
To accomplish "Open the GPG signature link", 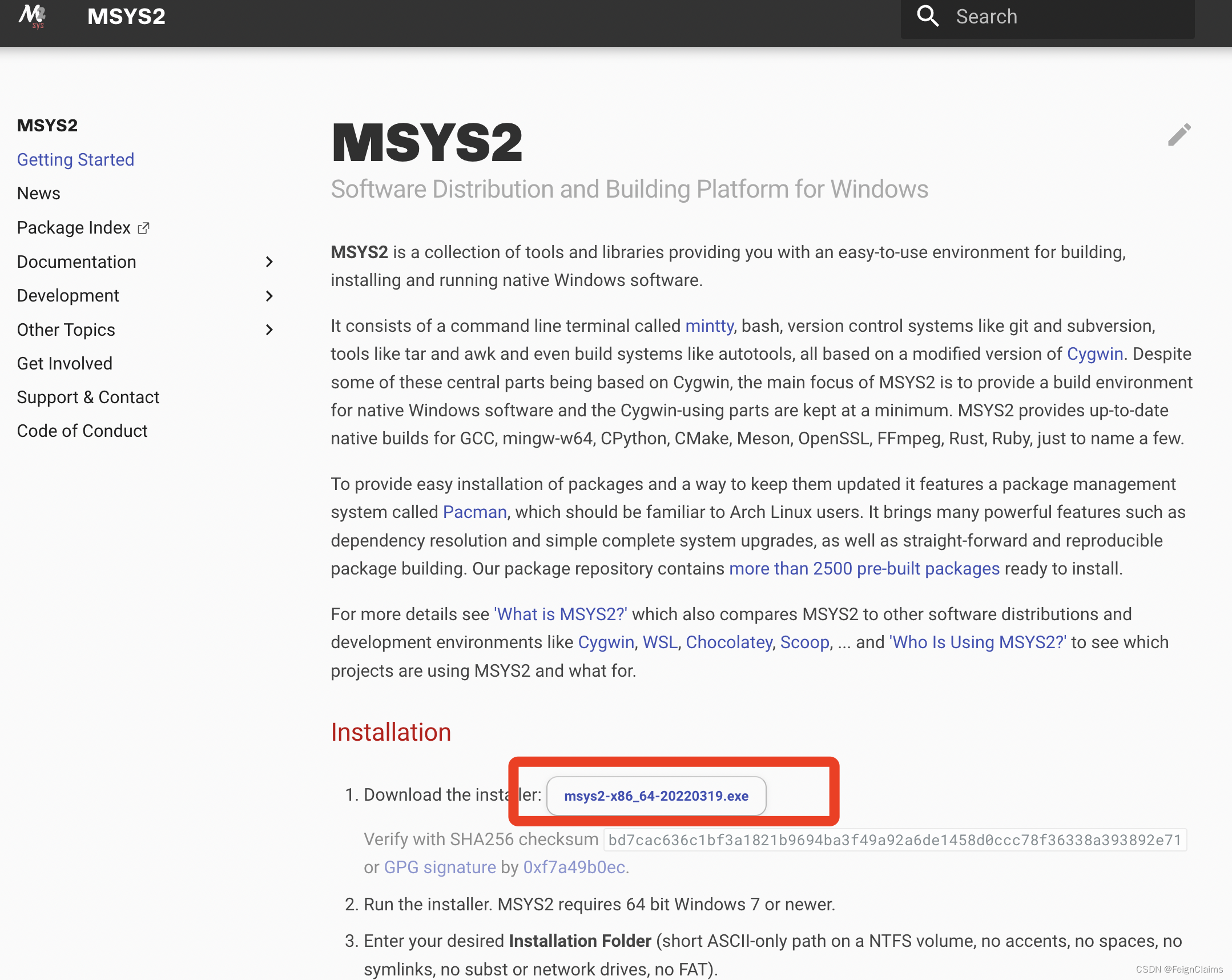I will (x=440, y=867).
